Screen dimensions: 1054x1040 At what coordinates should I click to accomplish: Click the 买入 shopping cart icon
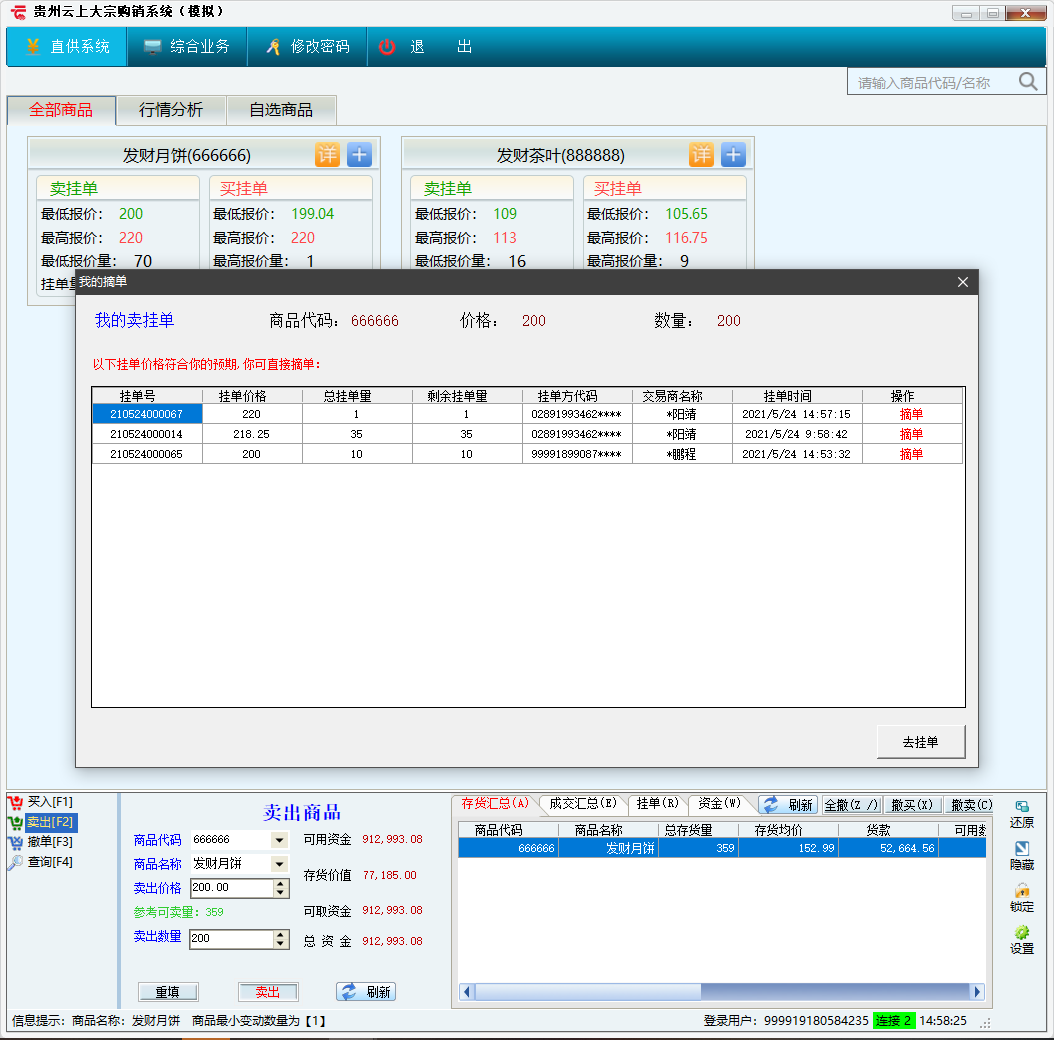click(15, 803)
